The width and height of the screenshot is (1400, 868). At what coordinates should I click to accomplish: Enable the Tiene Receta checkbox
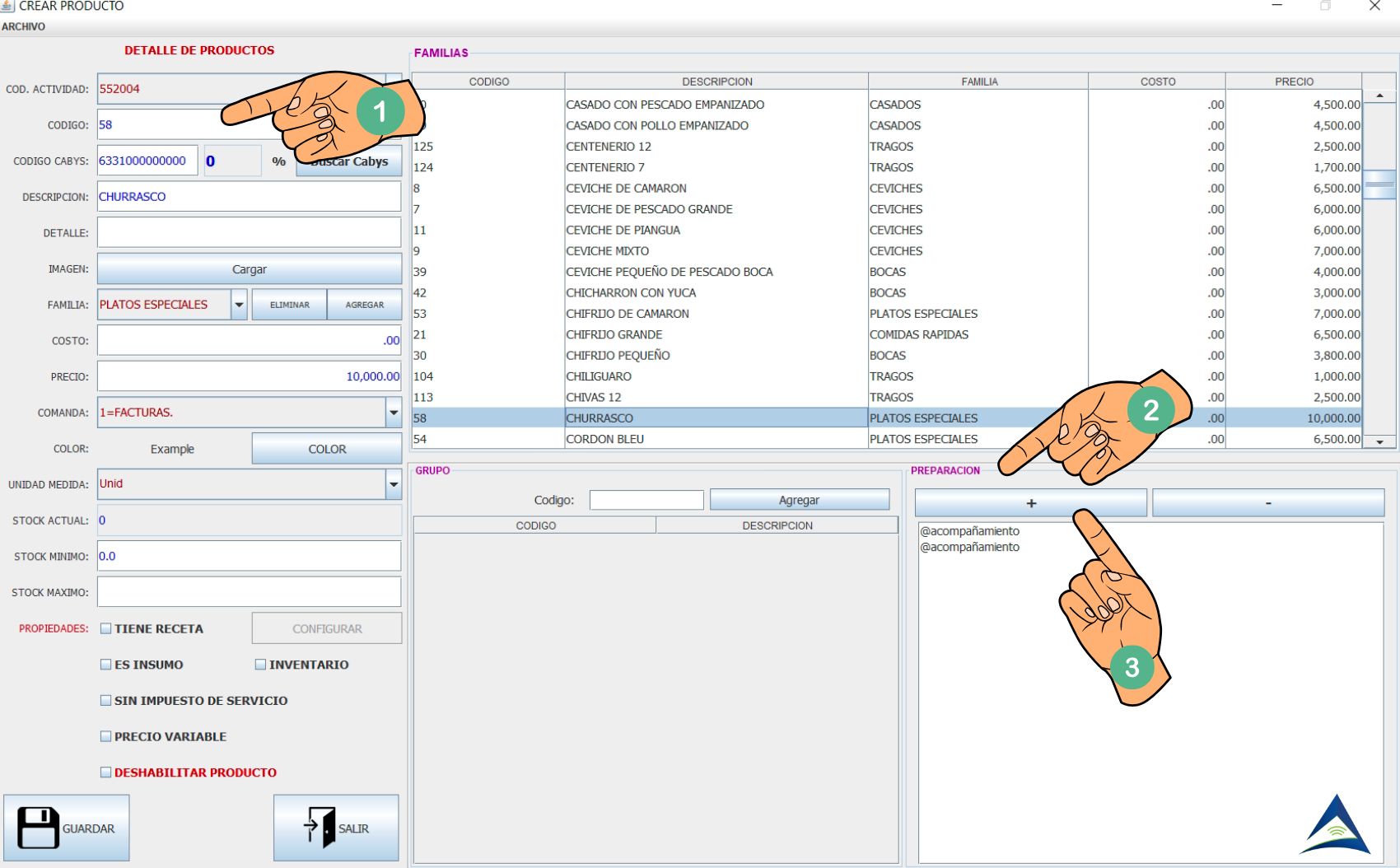[x=106, y=628]
